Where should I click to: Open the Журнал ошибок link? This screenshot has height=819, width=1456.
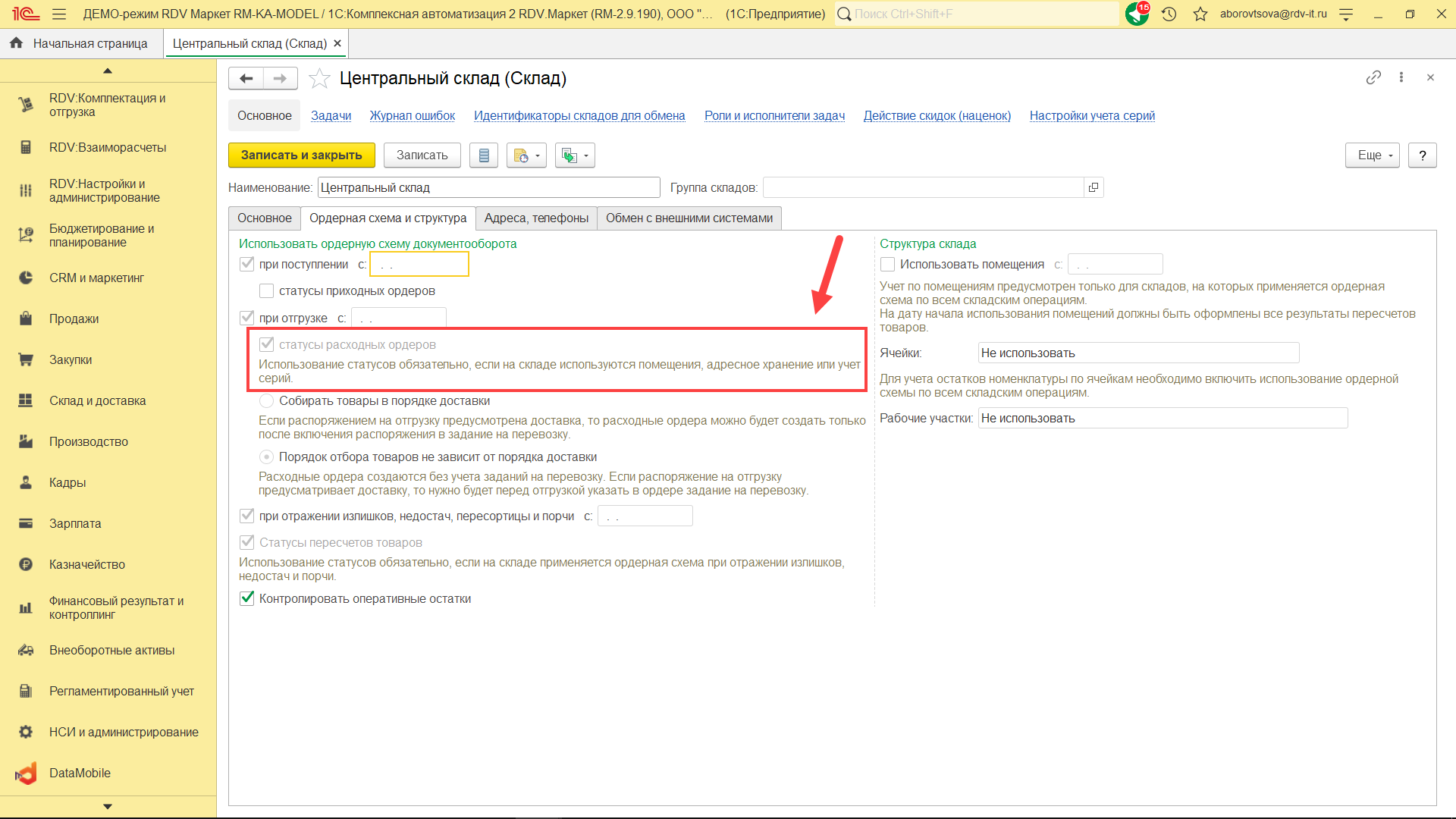pos(412,115)
